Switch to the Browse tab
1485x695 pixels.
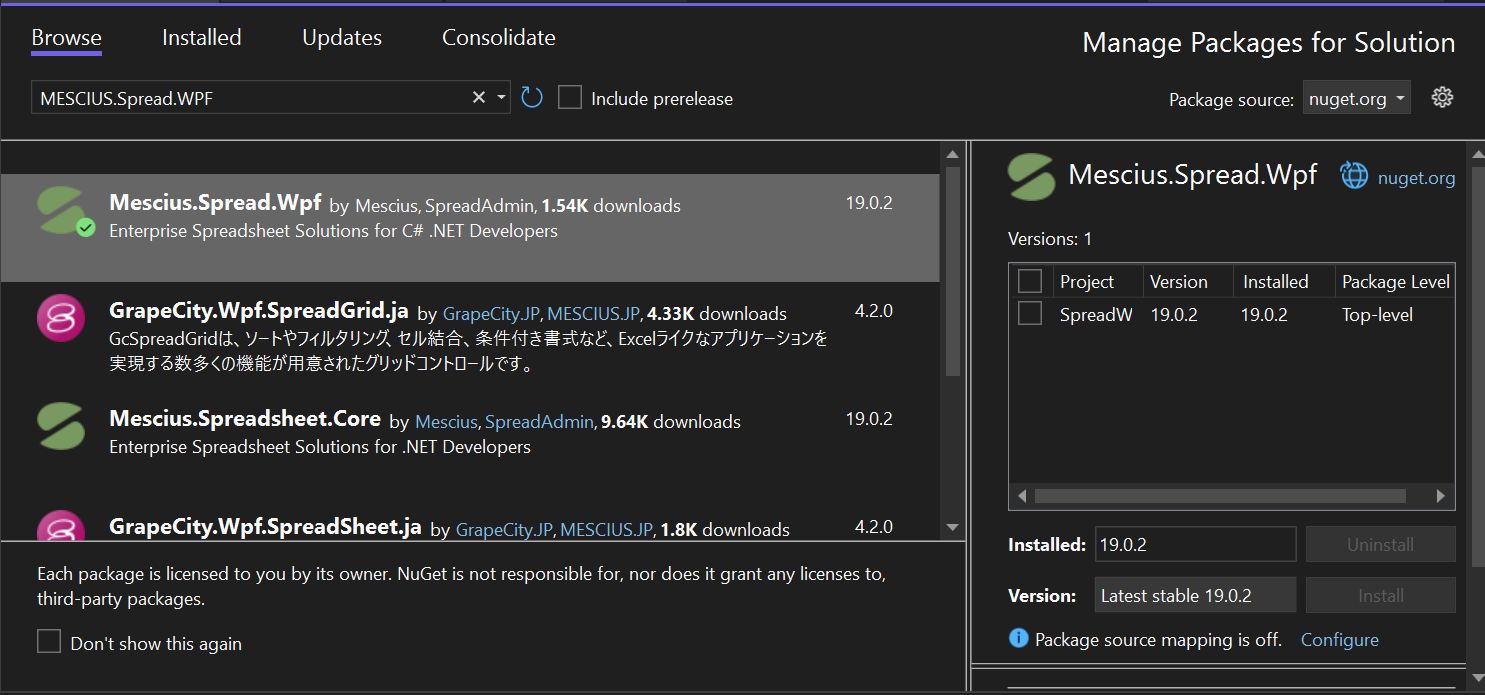click(67, 38)
